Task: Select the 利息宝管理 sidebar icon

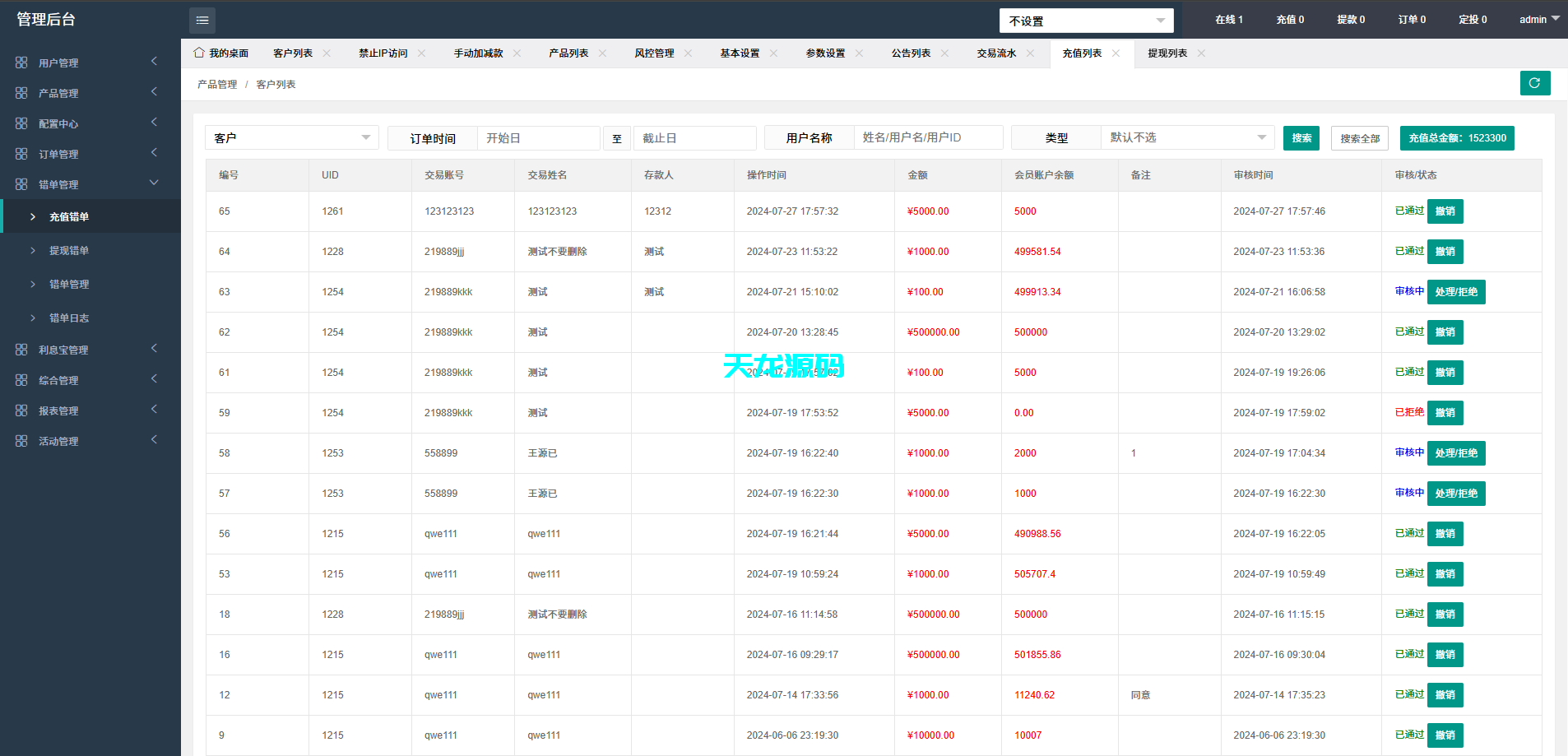Action: click(x=22, y=349)
